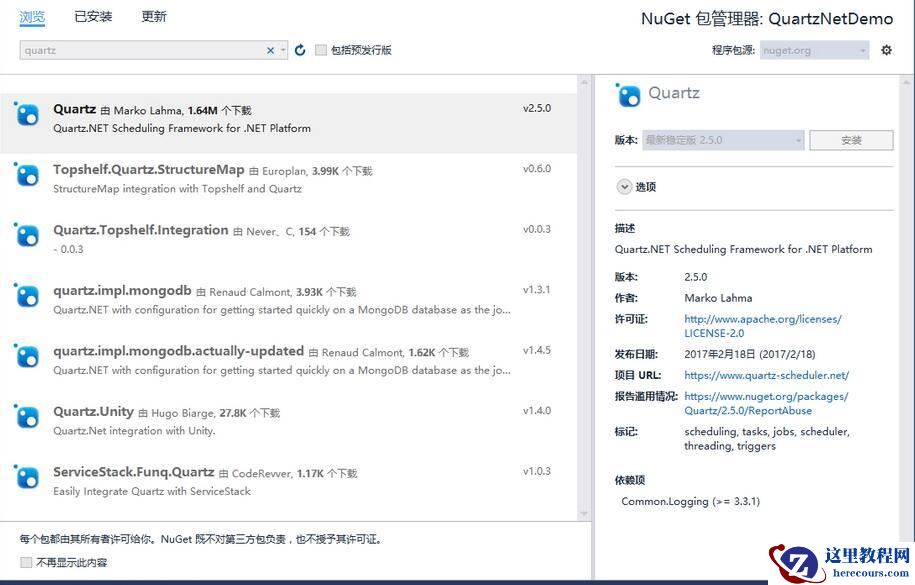Open the ReportAbuse nuget.org link

[766, 403]
